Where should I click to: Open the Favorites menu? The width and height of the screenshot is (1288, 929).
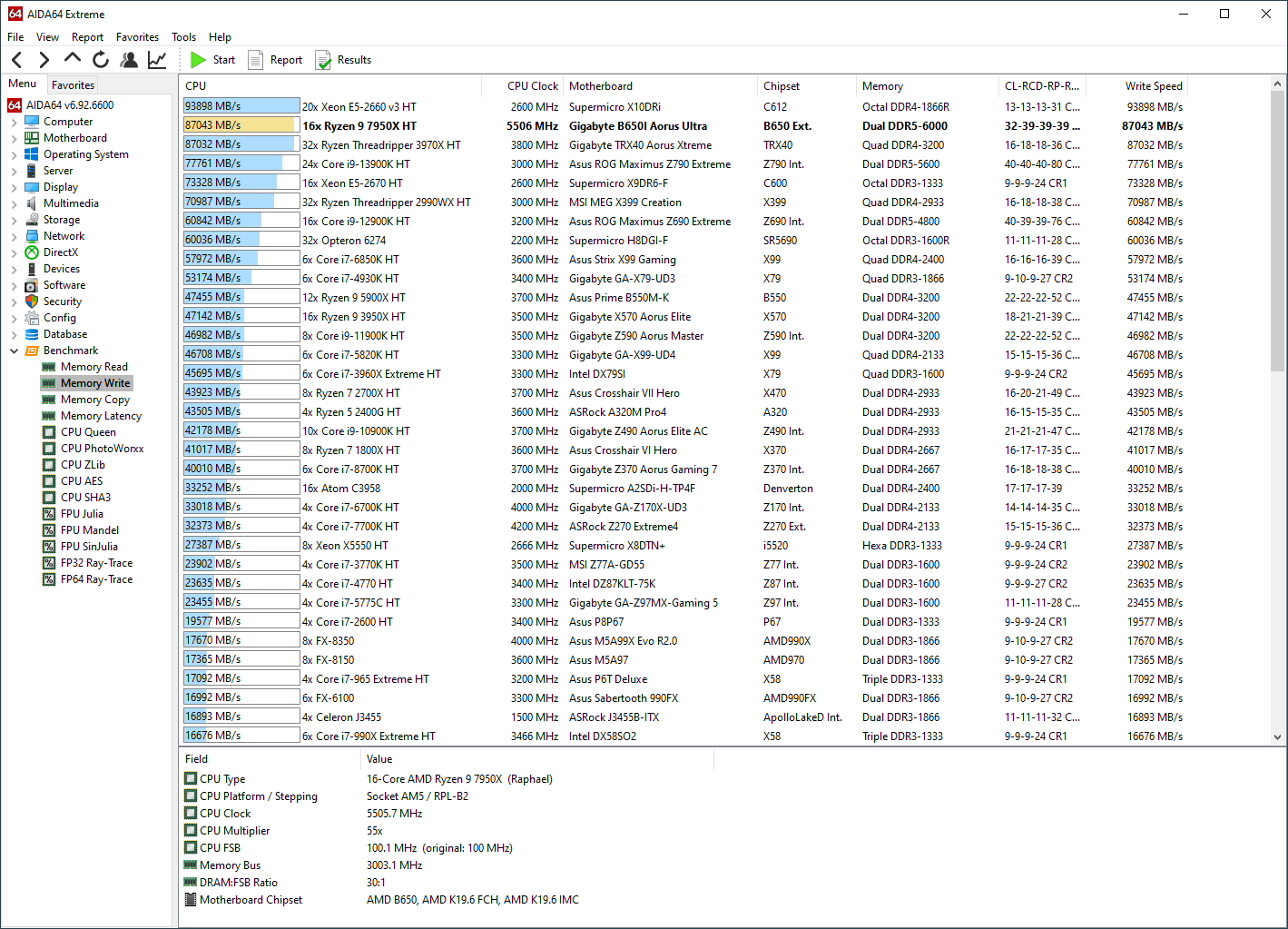[x=137, y=37]
